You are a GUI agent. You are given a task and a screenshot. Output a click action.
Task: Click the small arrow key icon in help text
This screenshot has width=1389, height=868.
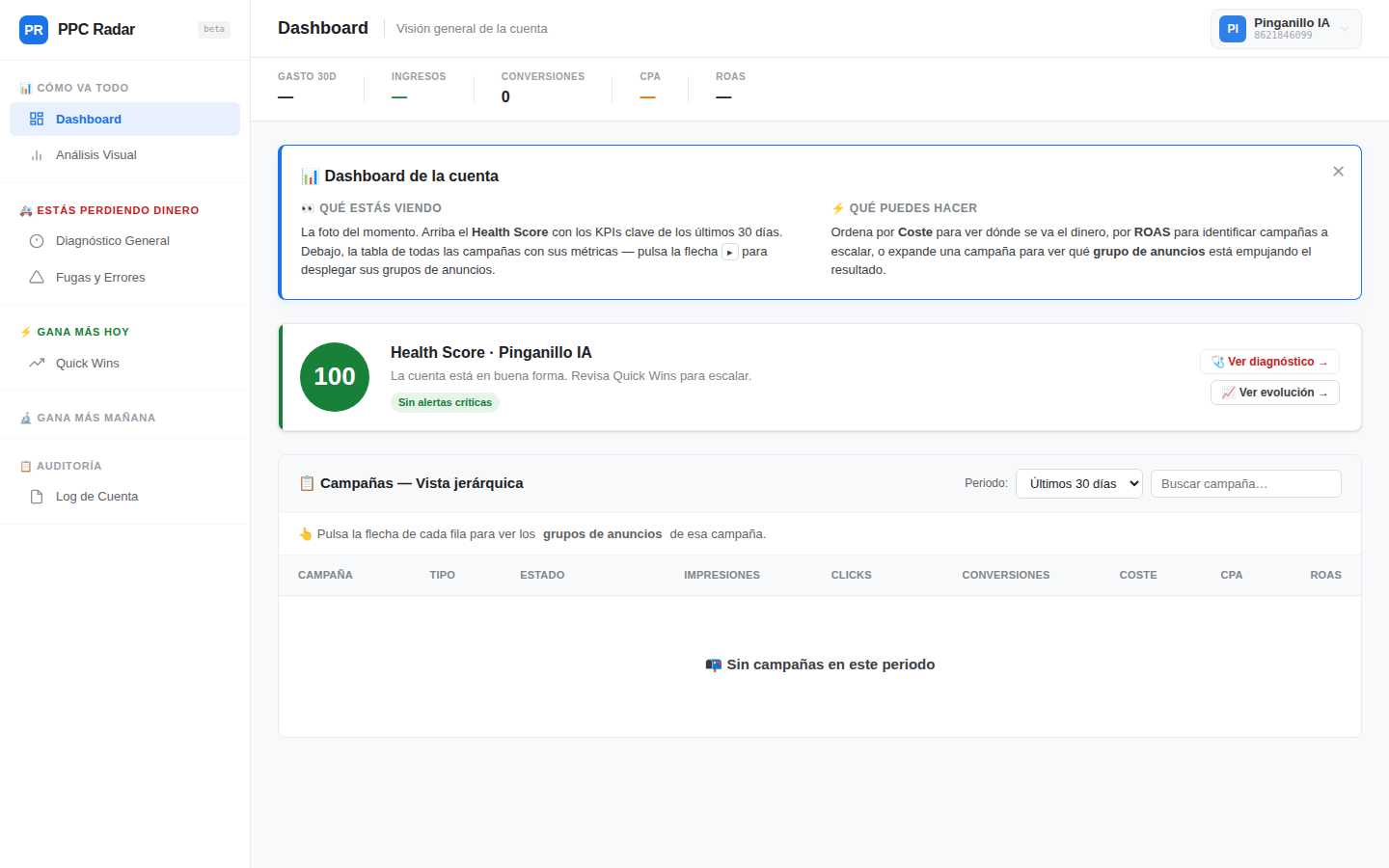coord(730,252)
